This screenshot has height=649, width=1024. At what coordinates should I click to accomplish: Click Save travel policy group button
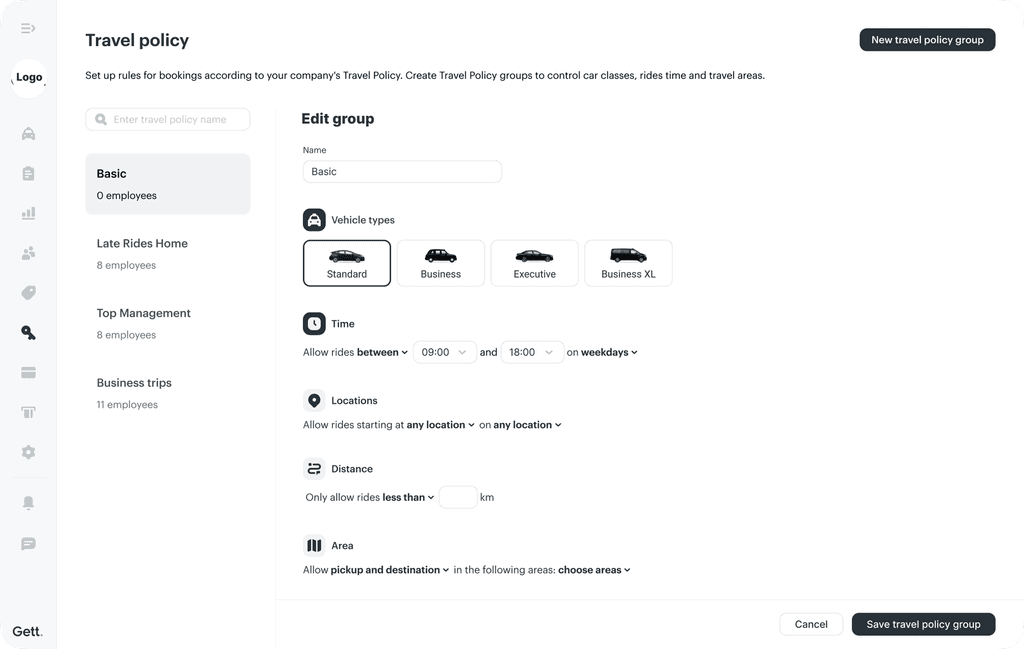[923, 624]
